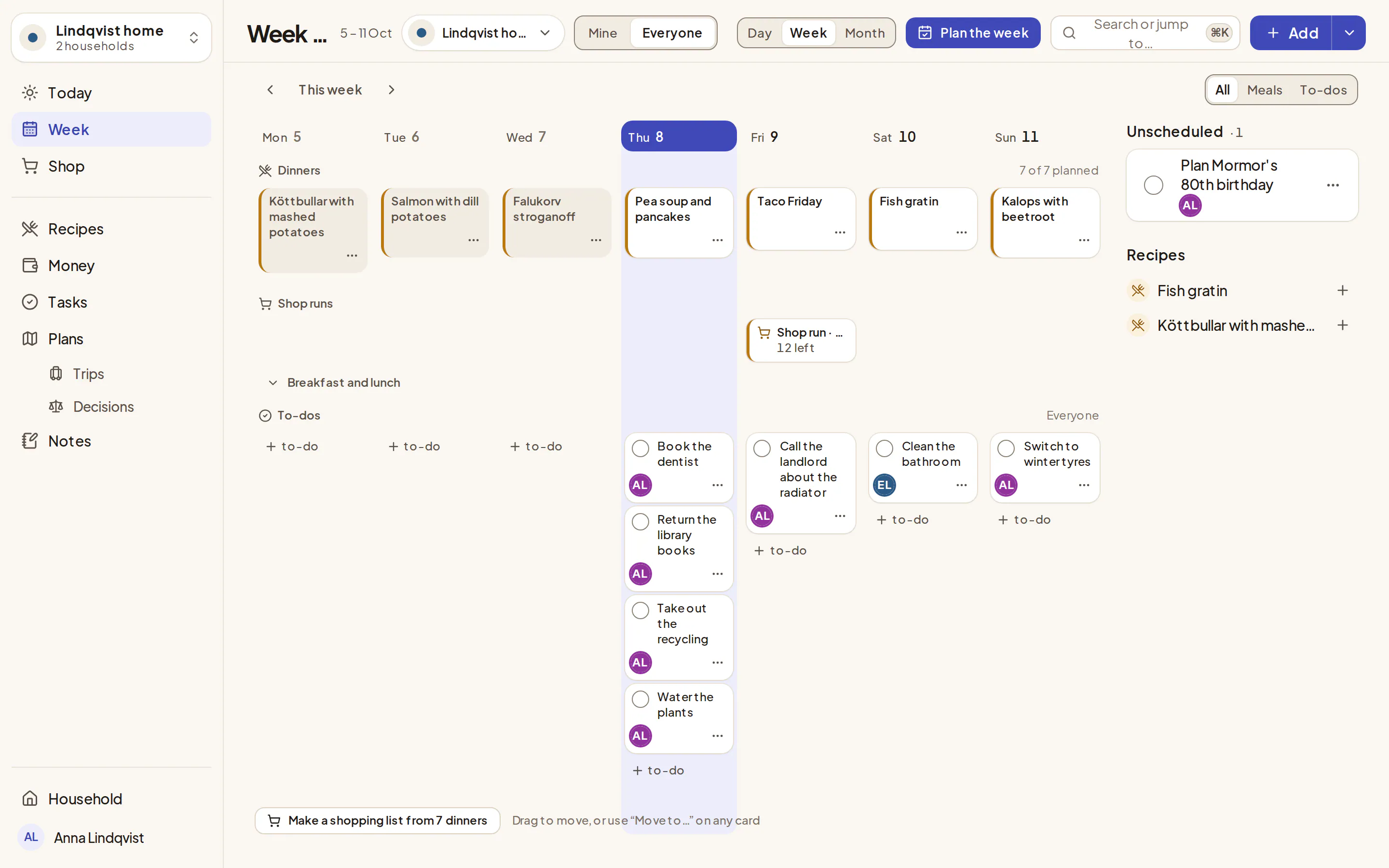Complete Call the landlord about radiator
Screen dimensions: 1389x868
pos(762,448)
